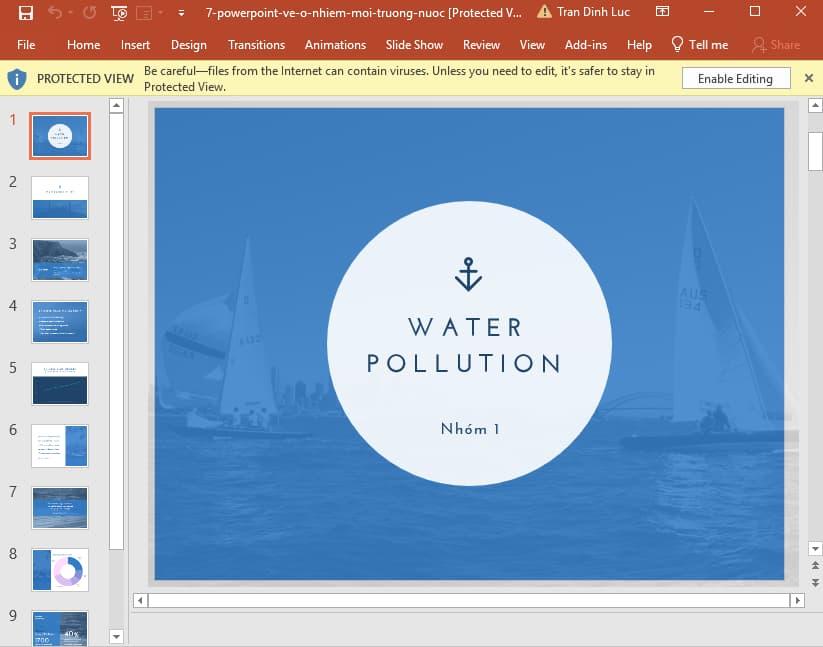823x647 pixels.
Task: Click the Undo icon
Action: 57,13
